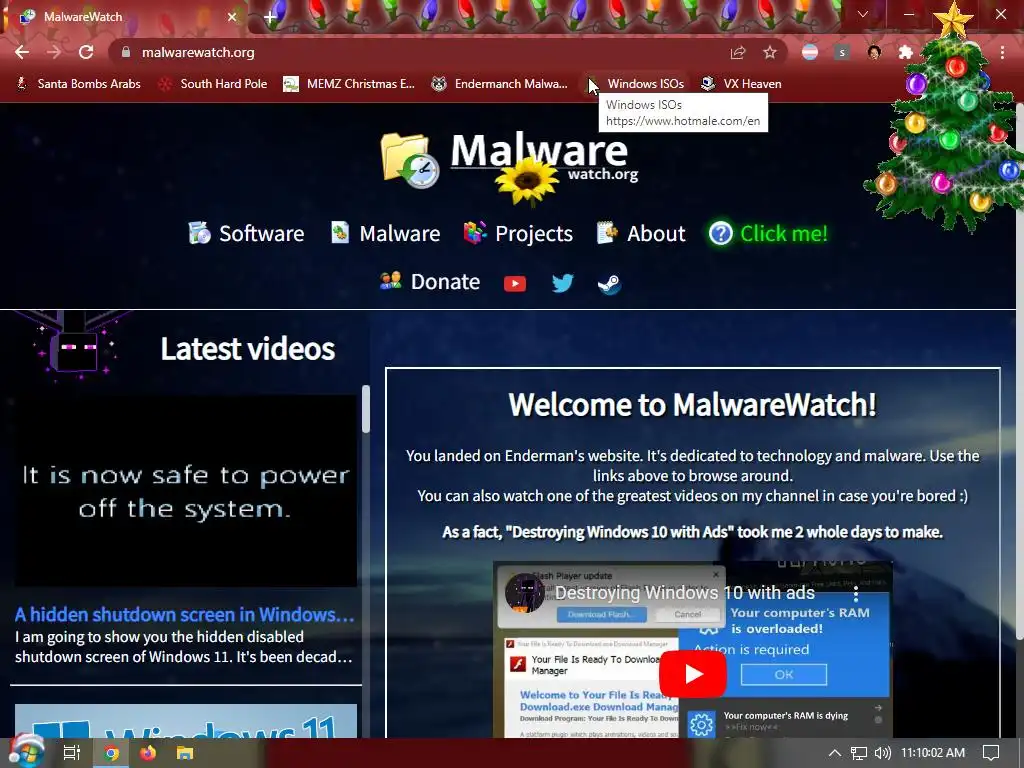The image size is (1024, 768).
Task: Open Software menu item
Action: point(246,233)
